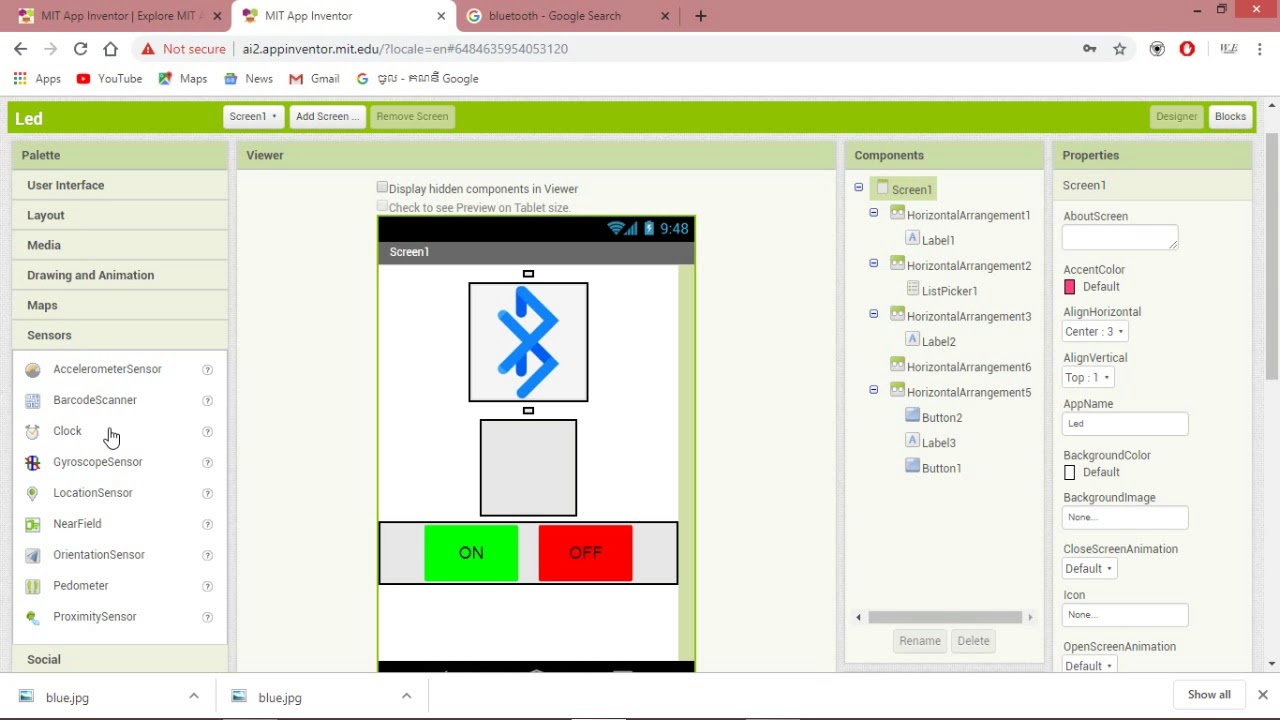
Task: Switch to the Blocks editor
Action: [x=1230, y=116]
